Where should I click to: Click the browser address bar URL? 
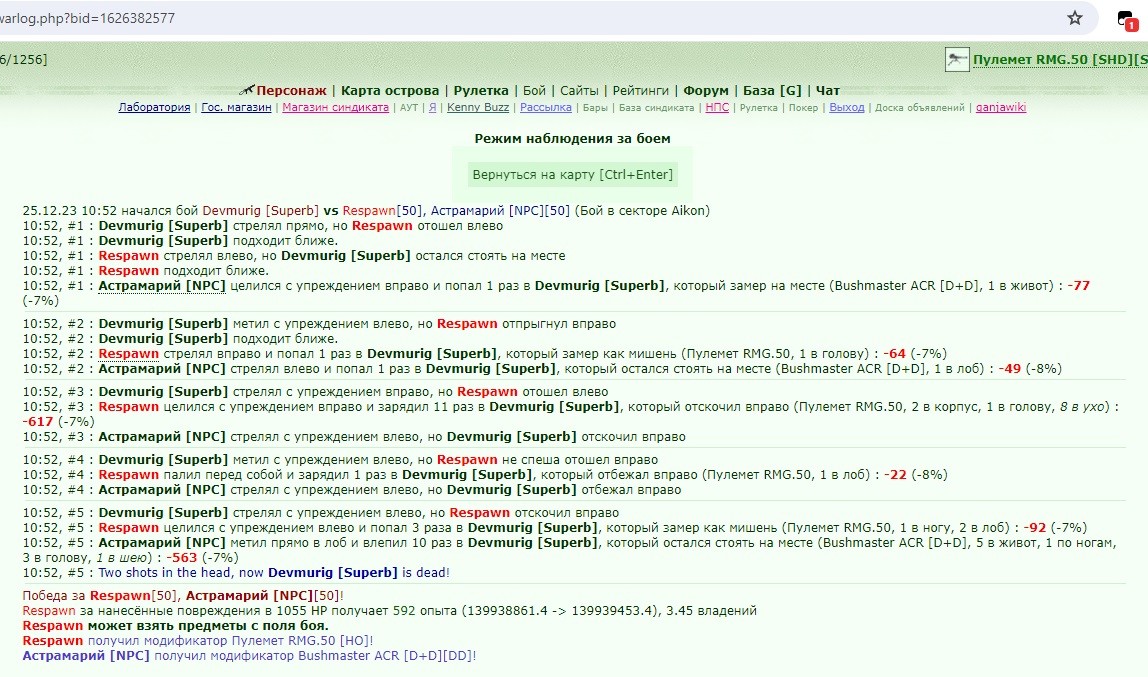(88, 18)
